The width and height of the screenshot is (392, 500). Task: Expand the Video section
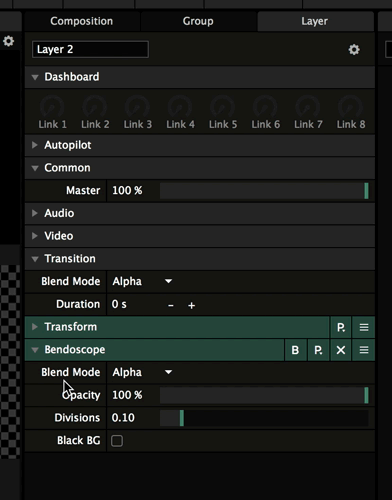point(35,236)
